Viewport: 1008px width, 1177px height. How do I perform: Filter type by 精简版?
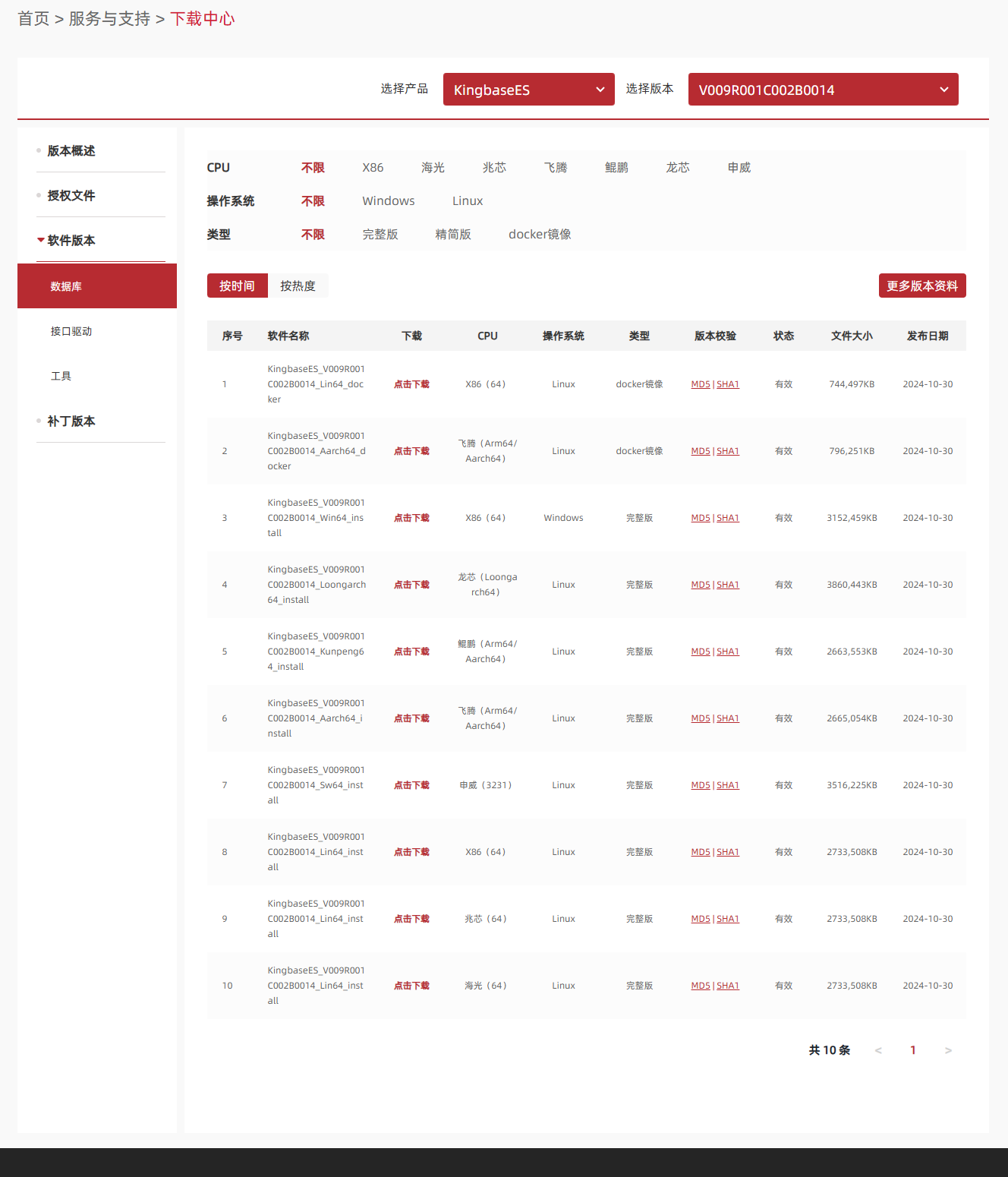point(453,234)
